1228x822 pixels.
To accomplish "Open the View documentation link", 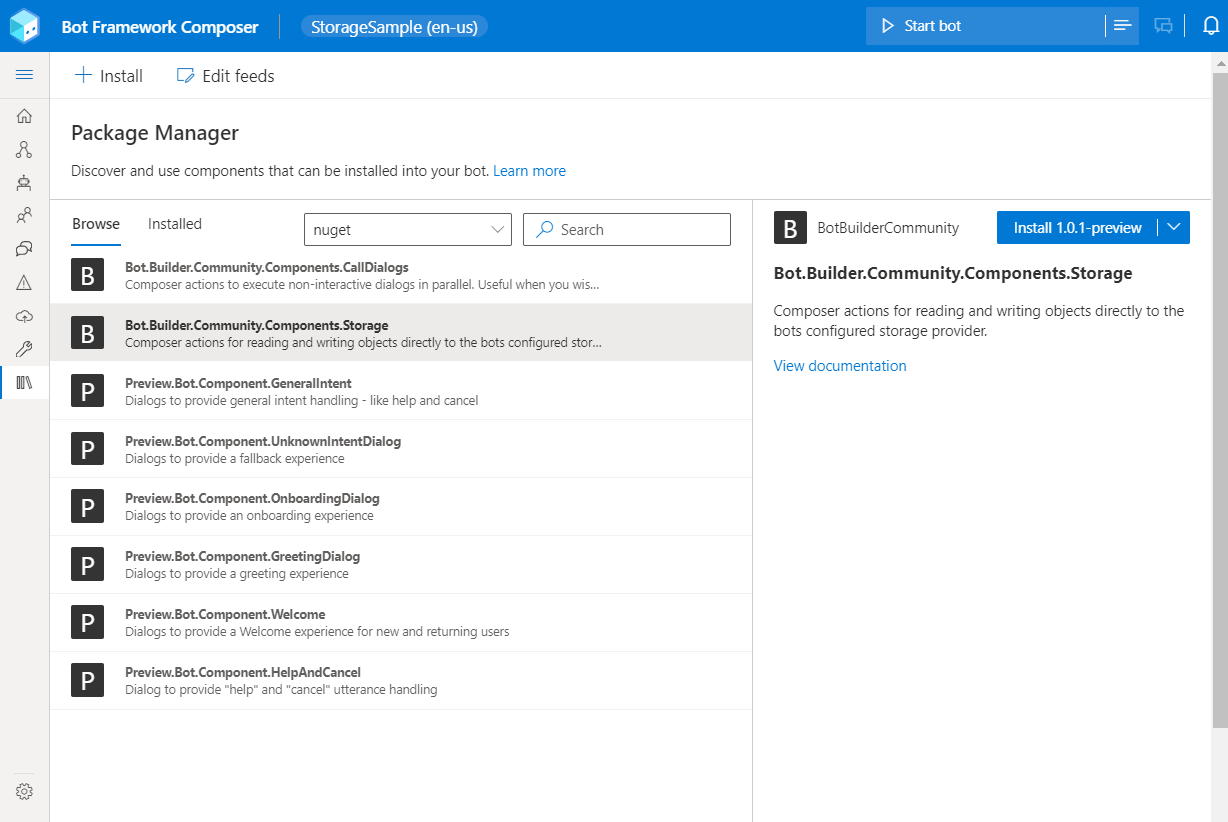I will click(x=839, y=365).
